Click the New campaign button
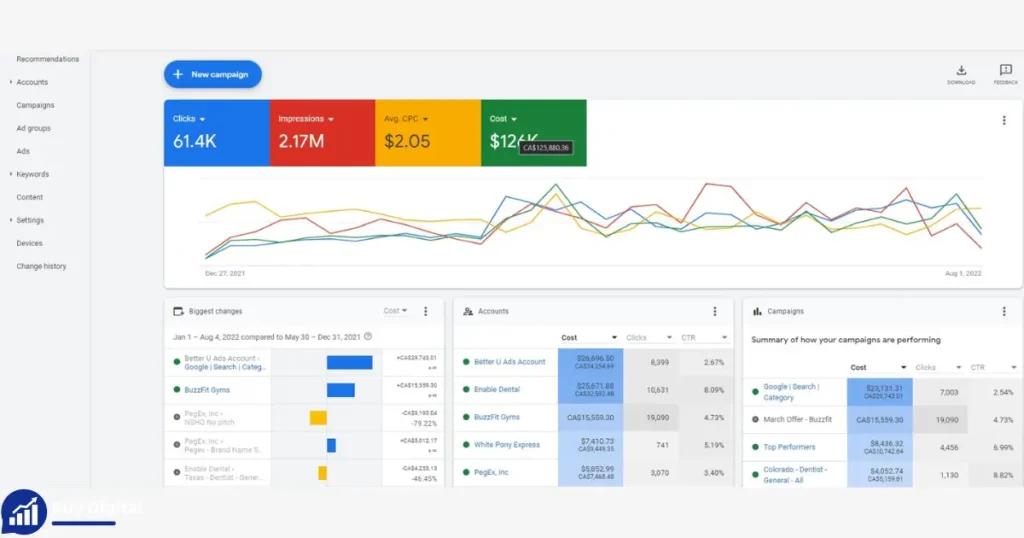 tap(213, 74)
